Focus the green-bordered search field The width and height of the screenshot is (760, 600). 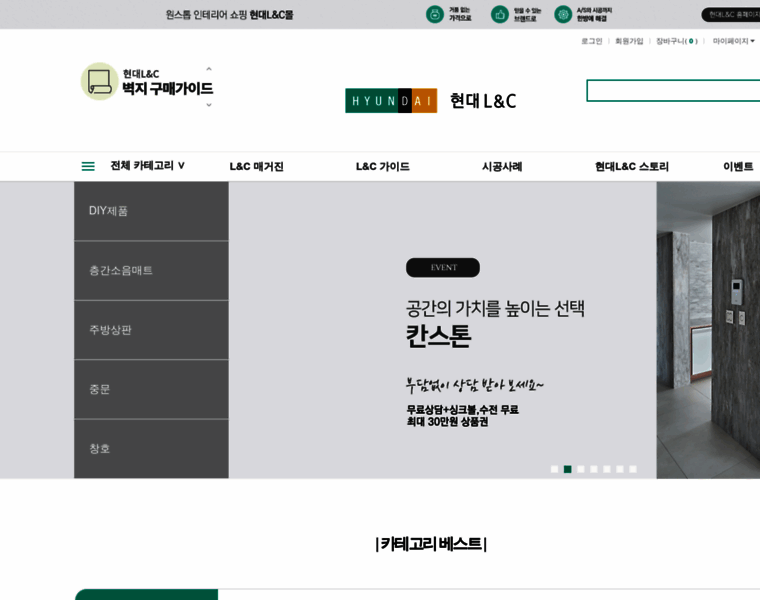(673, 91)
